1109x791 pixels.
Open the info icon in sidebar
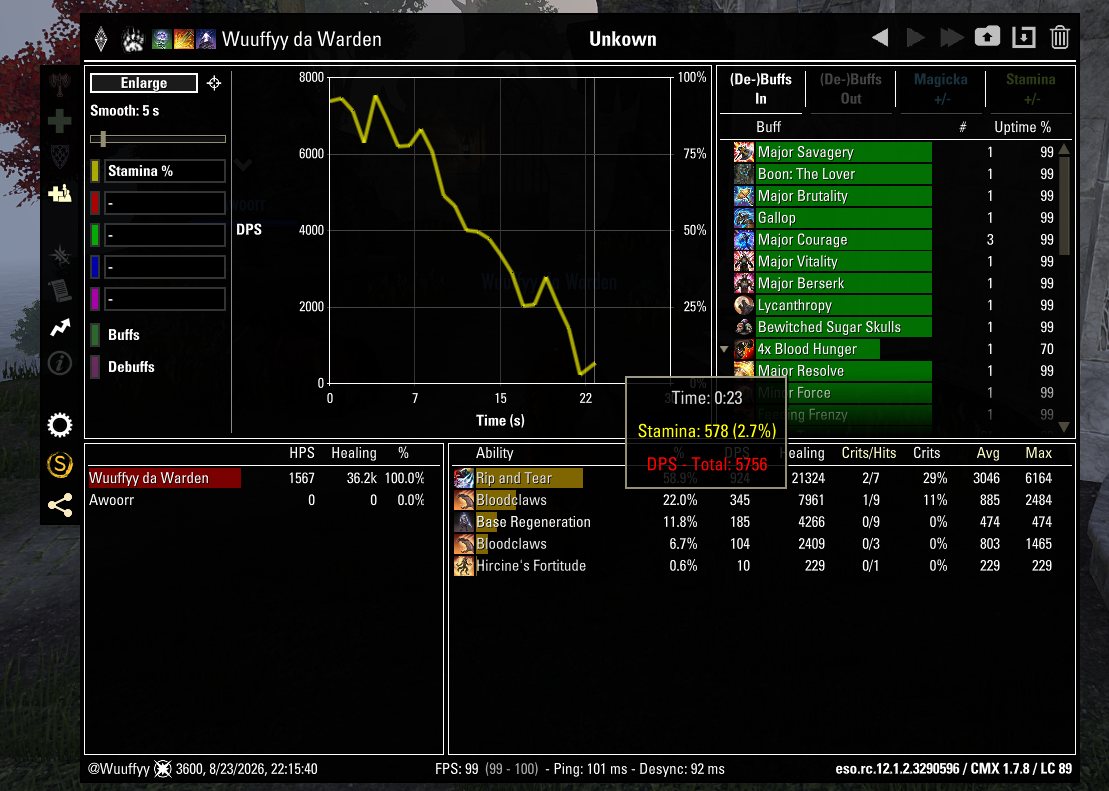click(59, 364)
